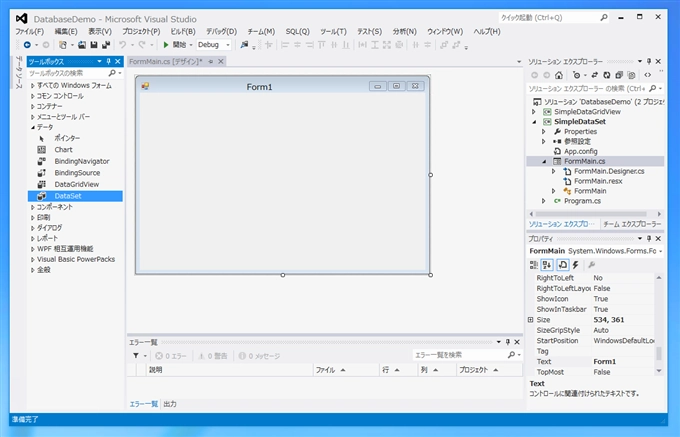Switch to the 出力 tab
680x437 pixels.
click(170, 404)
